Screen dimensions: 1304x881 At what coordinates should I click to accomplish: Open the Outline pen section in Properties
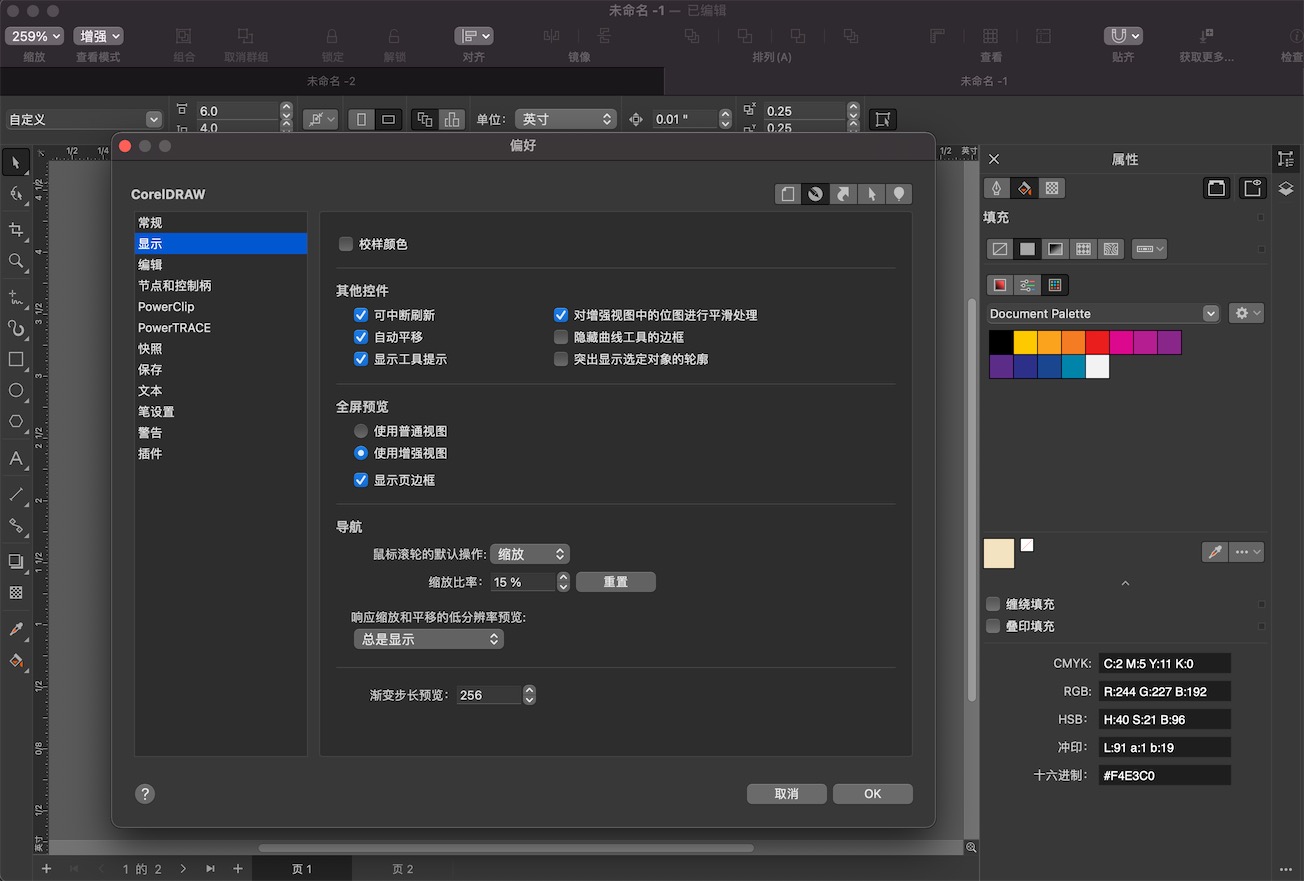[x=997, y=188]
